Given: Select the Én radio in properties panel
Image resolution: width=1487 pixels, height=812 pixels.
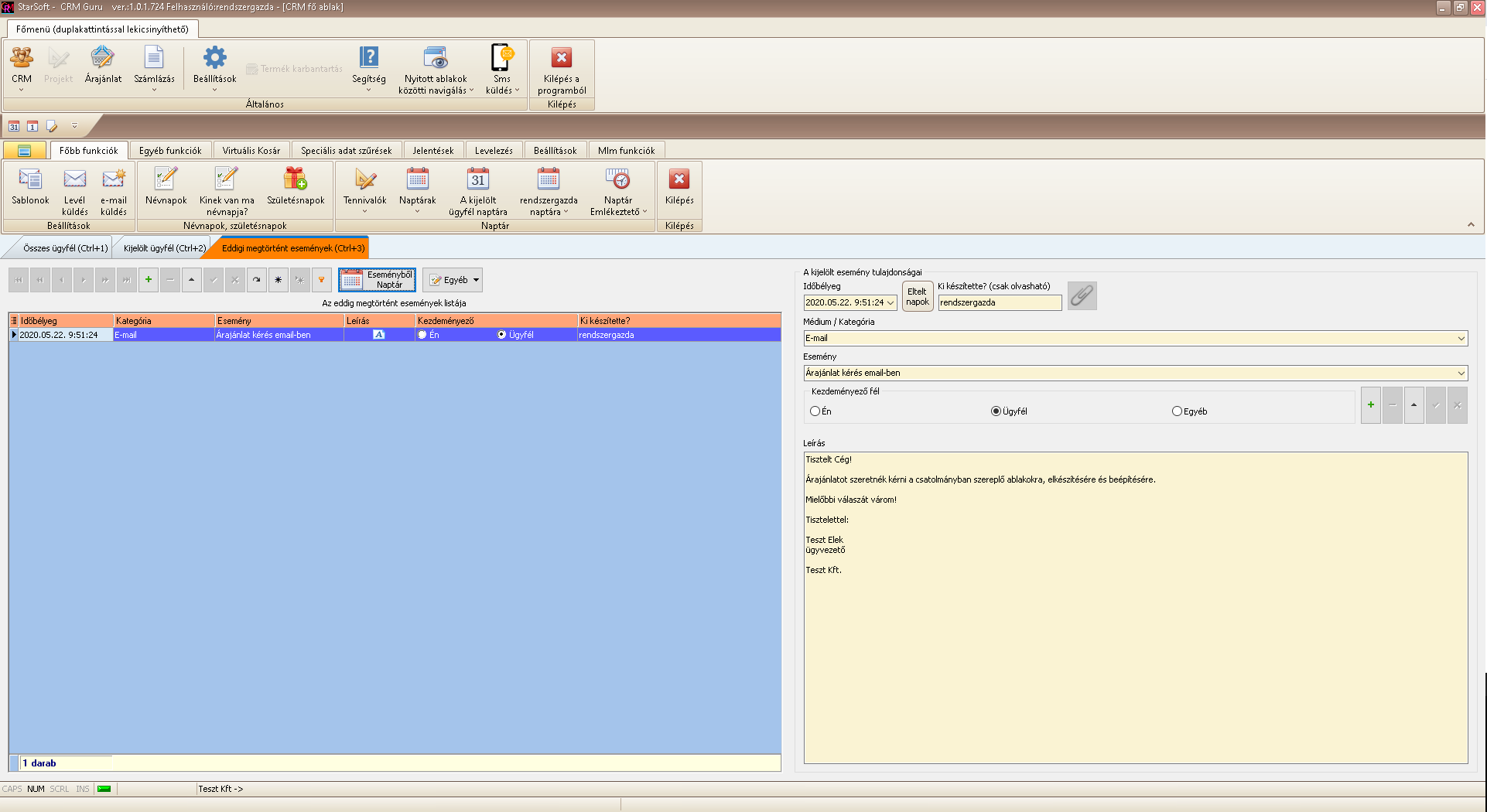Looking at the screenshot, I should click(x=815, y=411).
